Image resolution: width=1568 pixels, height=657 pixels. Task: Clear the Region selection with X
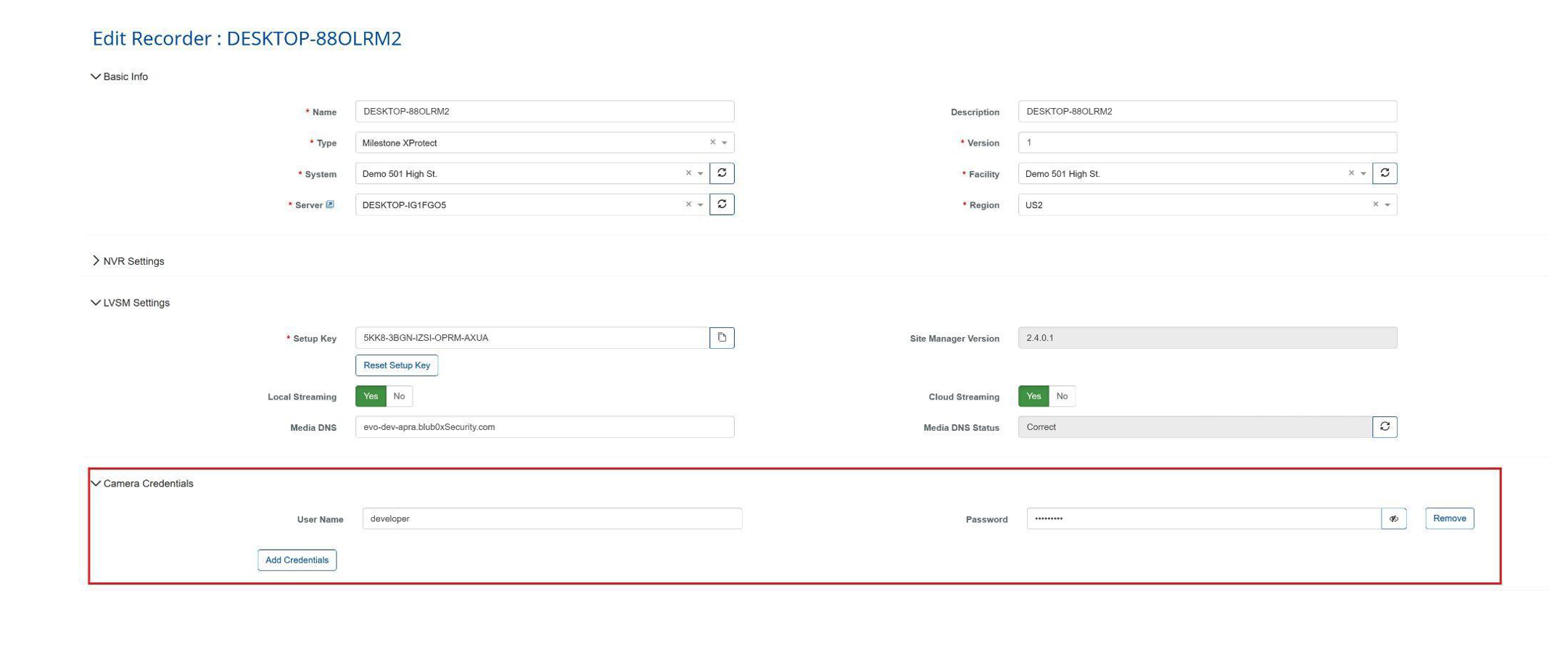(1374, 204)
